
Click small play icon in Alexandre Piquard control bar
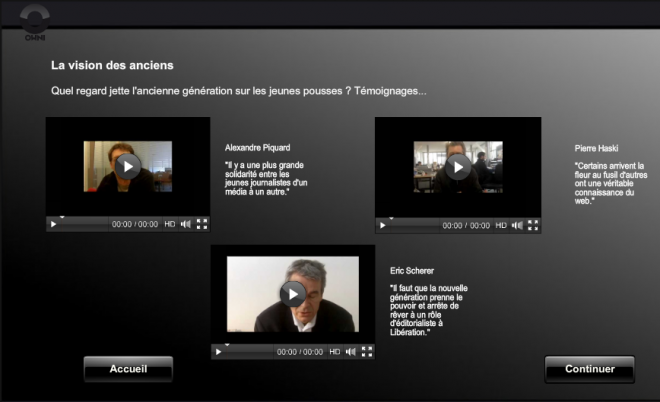pyautogui.click(x=54, y=225)
